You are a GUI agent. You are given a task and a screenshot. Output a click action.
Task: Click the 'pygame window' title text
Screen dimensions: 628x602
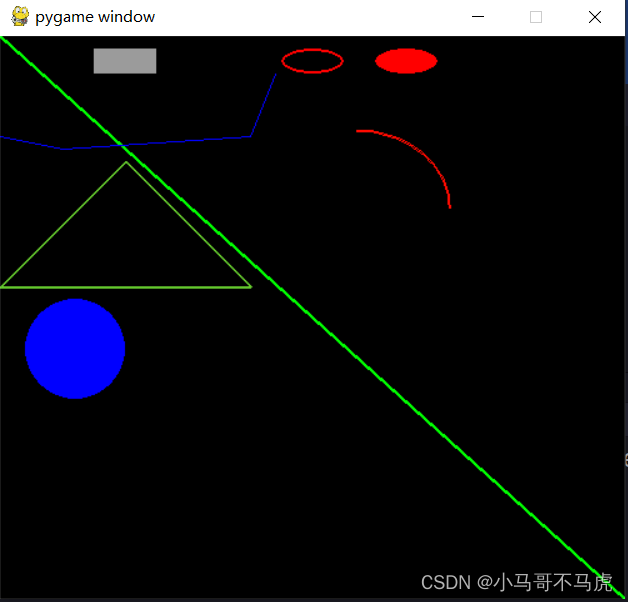(x=95, y=17)
